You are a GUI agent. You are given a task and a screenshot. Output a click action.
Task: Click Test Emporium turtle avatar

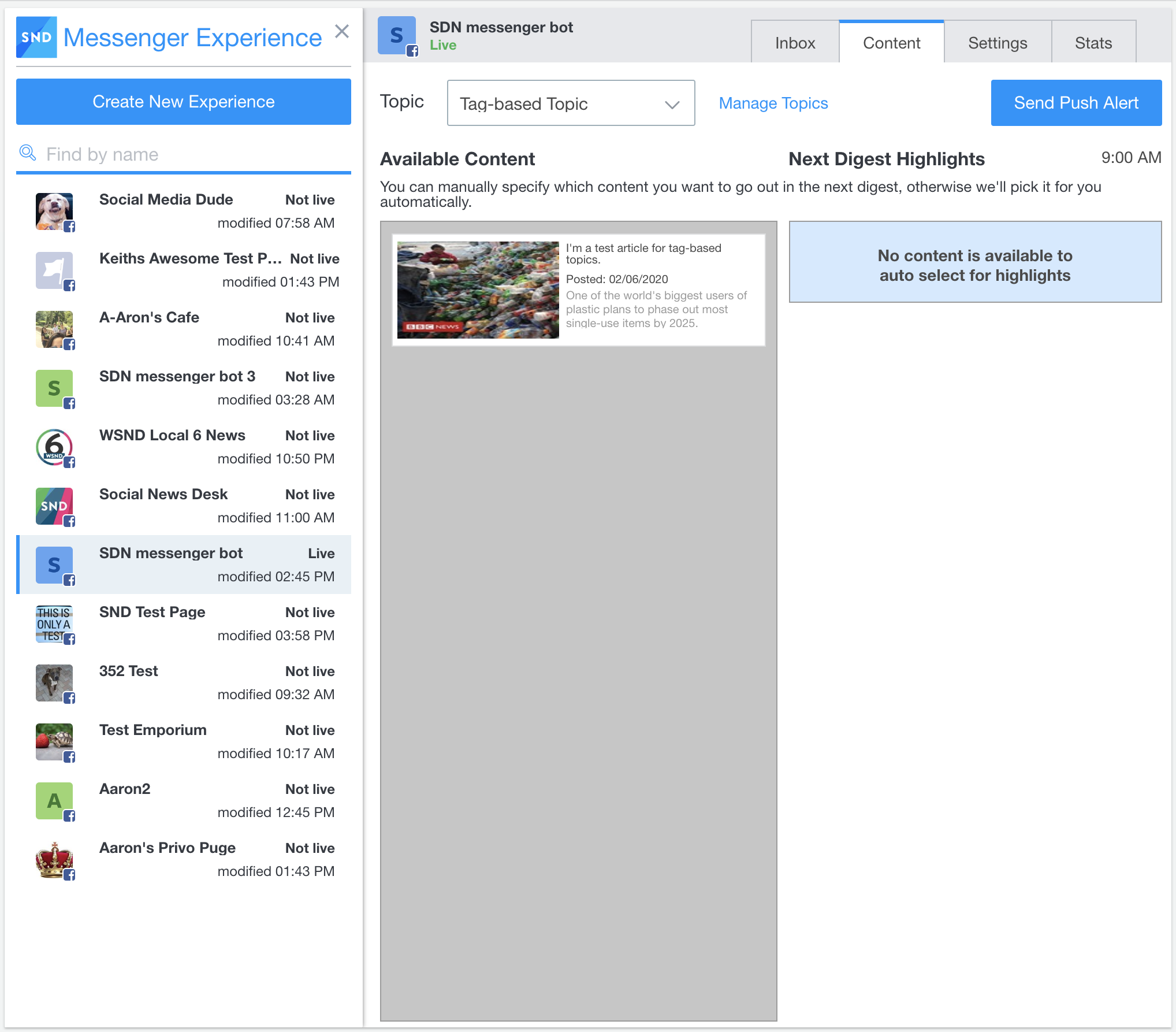54,742
